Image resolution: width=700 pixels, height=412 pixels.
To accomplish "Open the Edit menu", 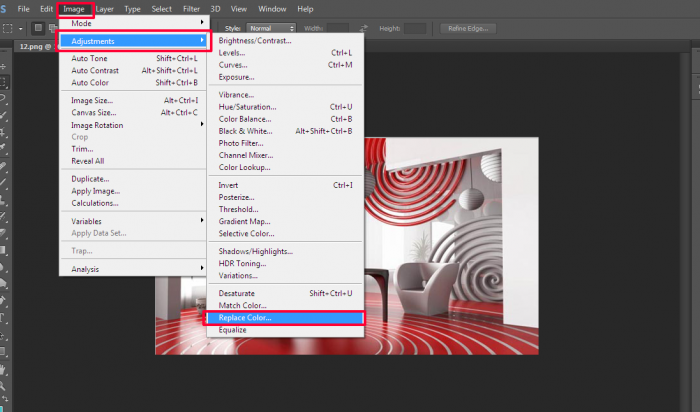I will (46, 9).
